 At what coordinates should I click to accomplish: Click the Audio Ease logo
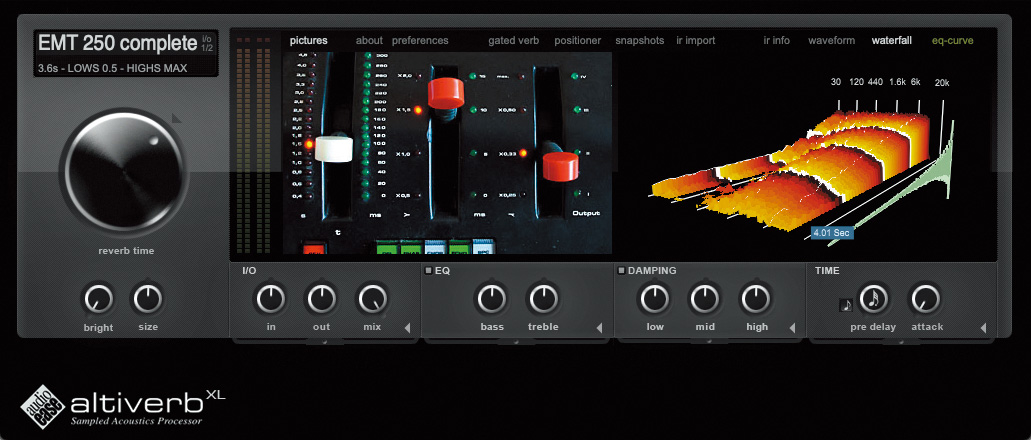[x=43, y=406]
